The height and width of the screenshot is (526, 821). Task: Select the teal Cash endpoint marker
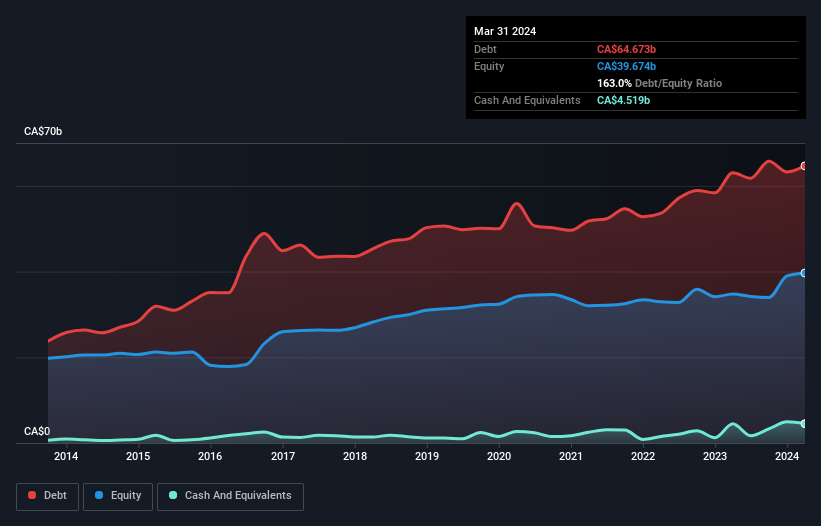804,423
